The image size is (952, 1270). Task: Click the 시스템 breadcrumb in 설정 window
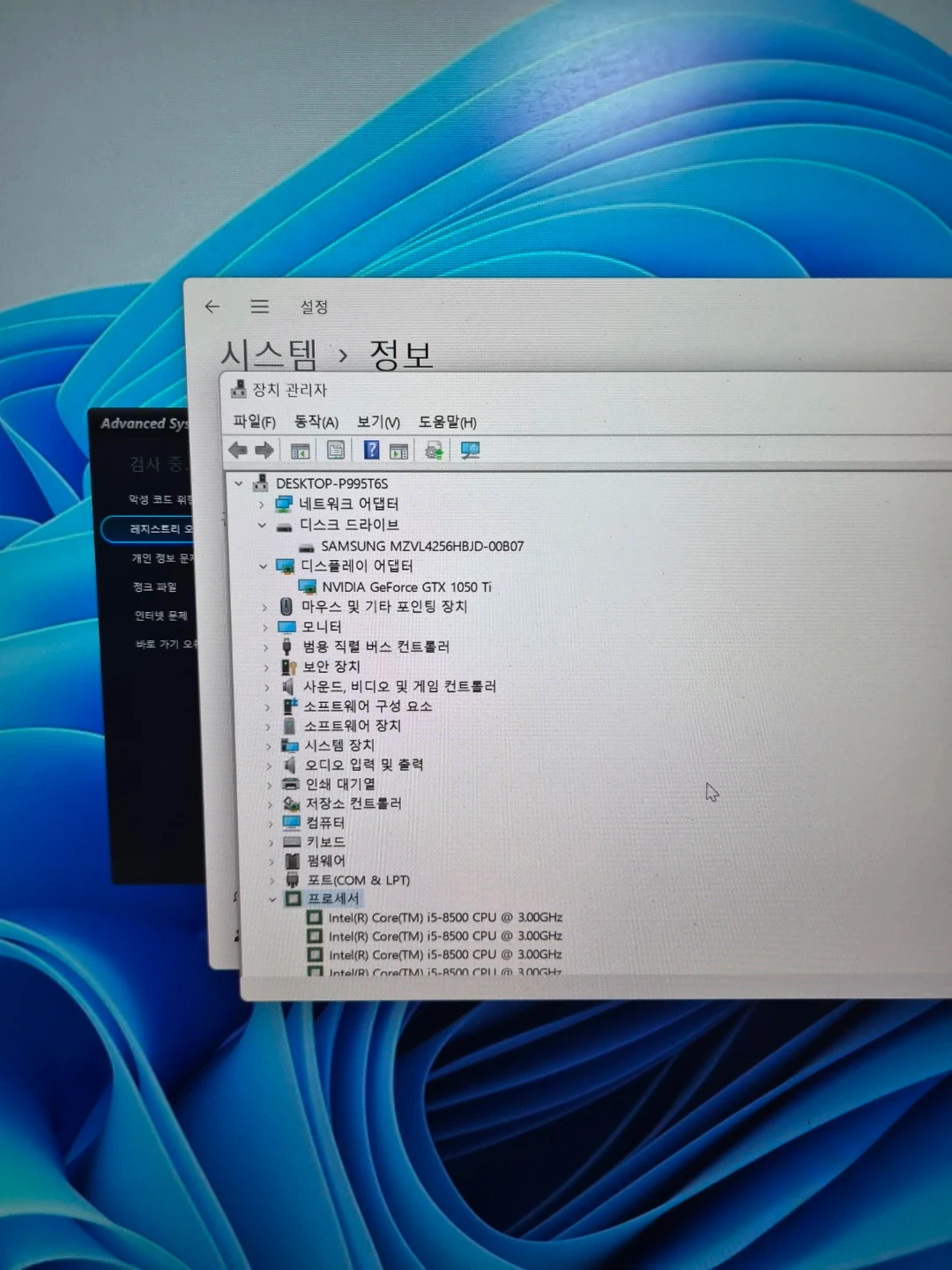point(269,355)
